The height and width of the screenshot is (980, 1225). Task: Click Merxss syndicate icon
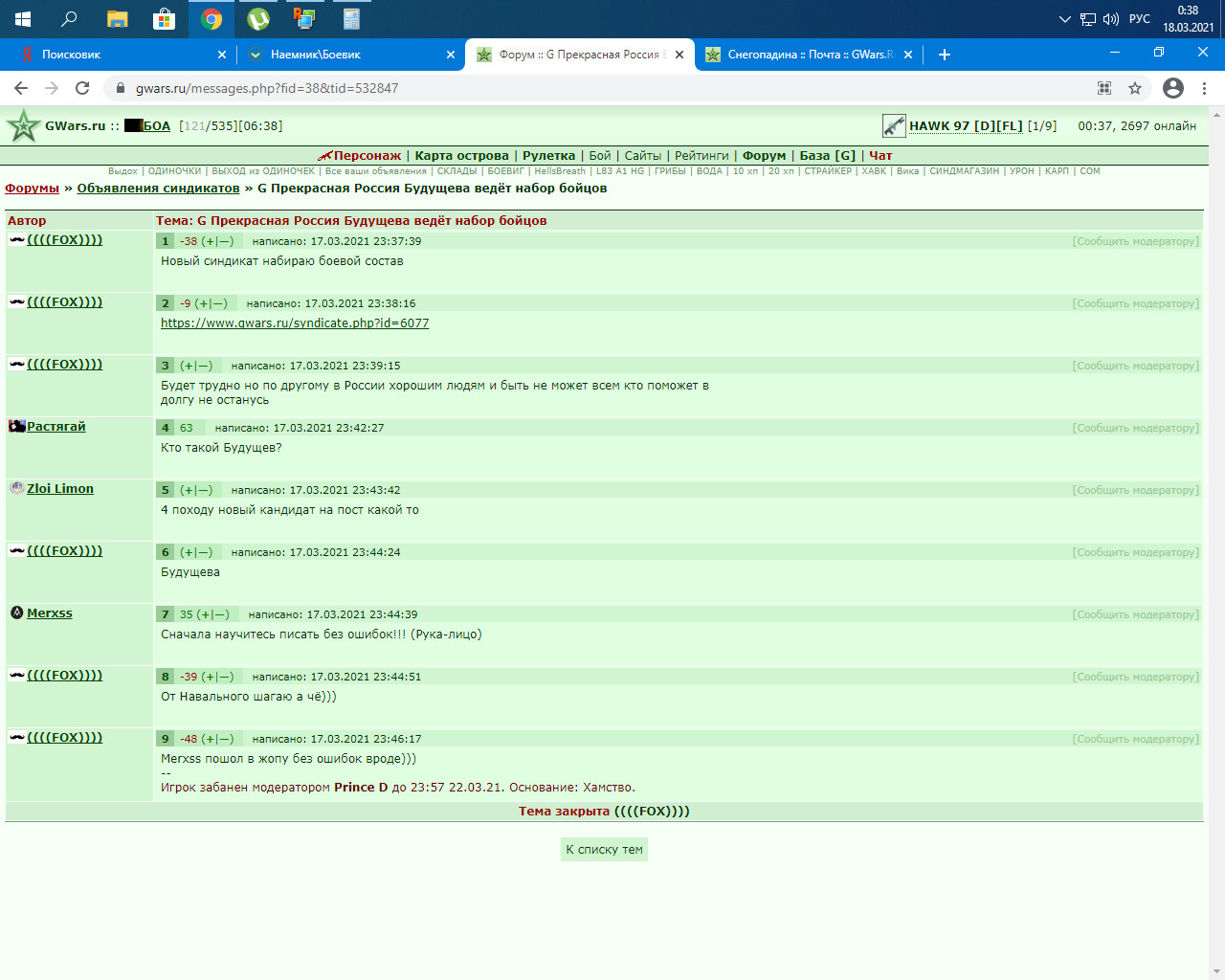17,612
